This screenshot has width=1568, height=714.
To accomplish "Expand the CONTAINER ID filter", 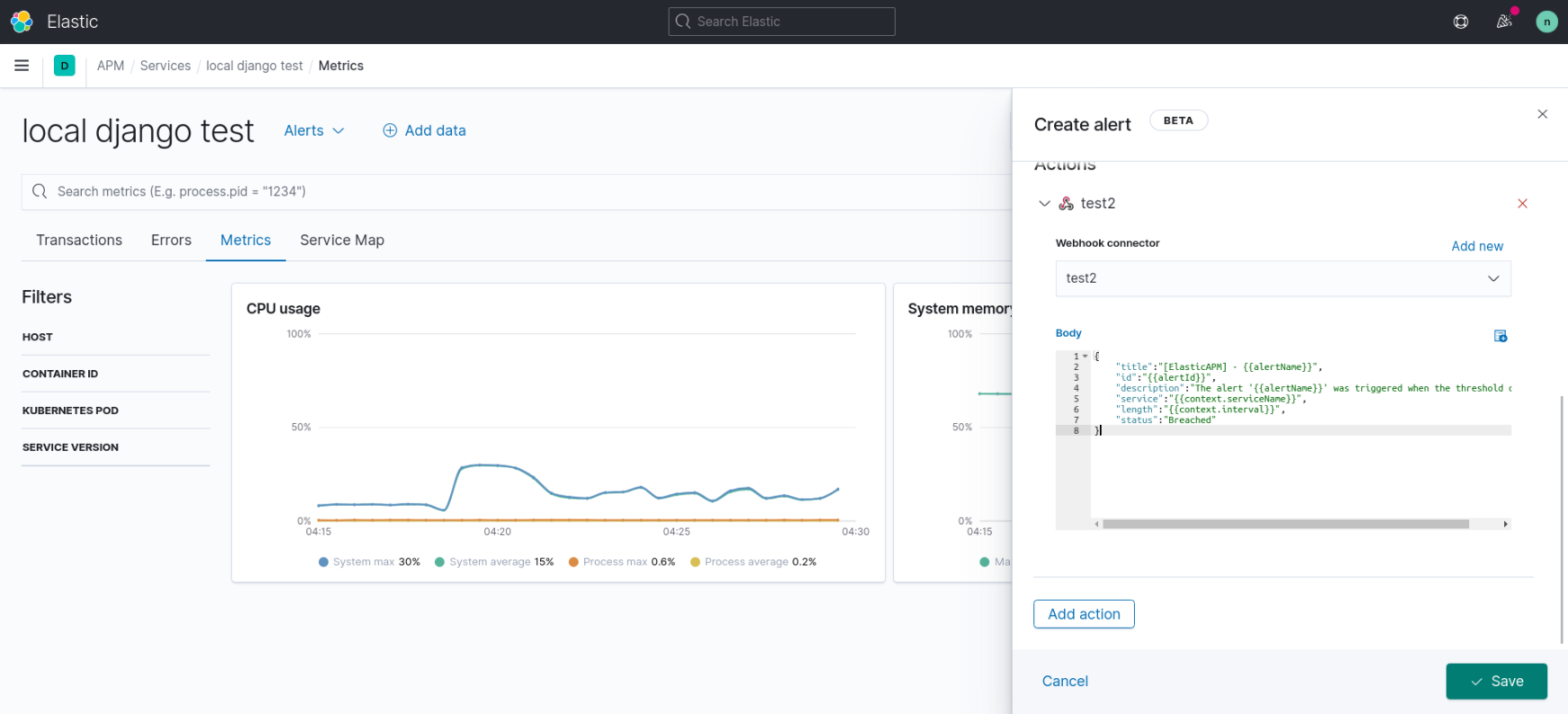I will click(x=116, y=374).
